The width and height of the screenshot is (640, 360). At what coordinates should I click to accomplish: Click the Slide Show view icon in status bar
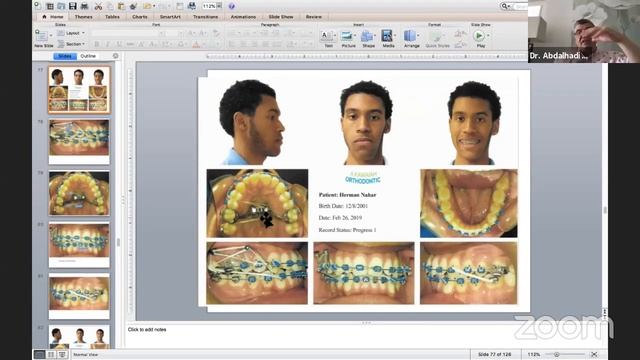pos(62,355)
